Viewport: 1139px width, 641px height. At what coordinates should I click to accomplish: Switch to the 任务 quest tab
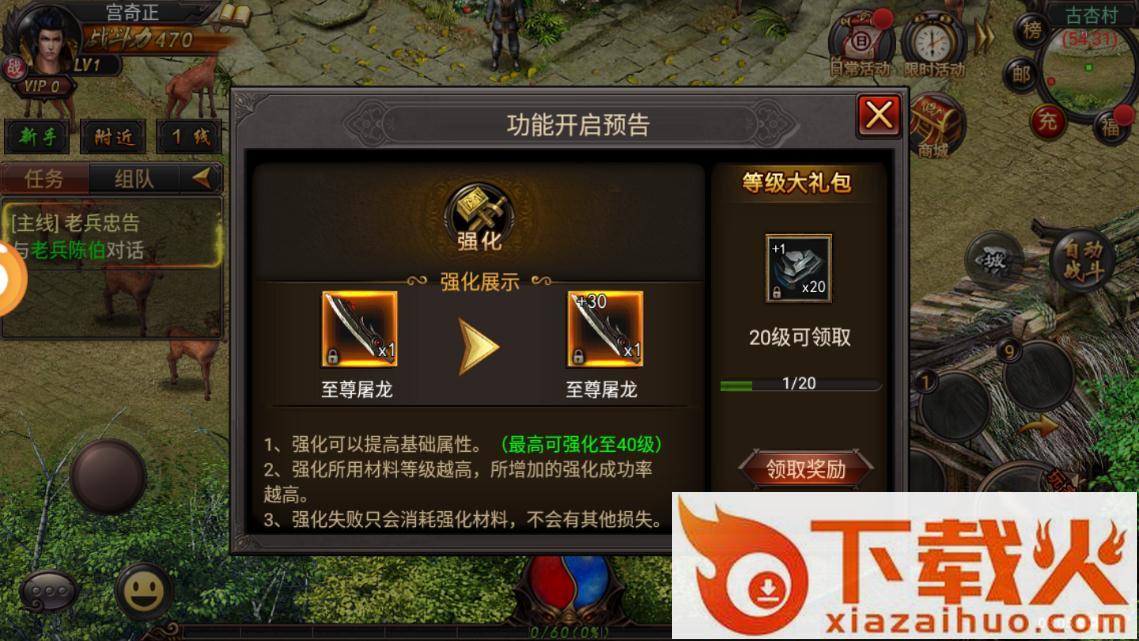(x=44, y=178)
